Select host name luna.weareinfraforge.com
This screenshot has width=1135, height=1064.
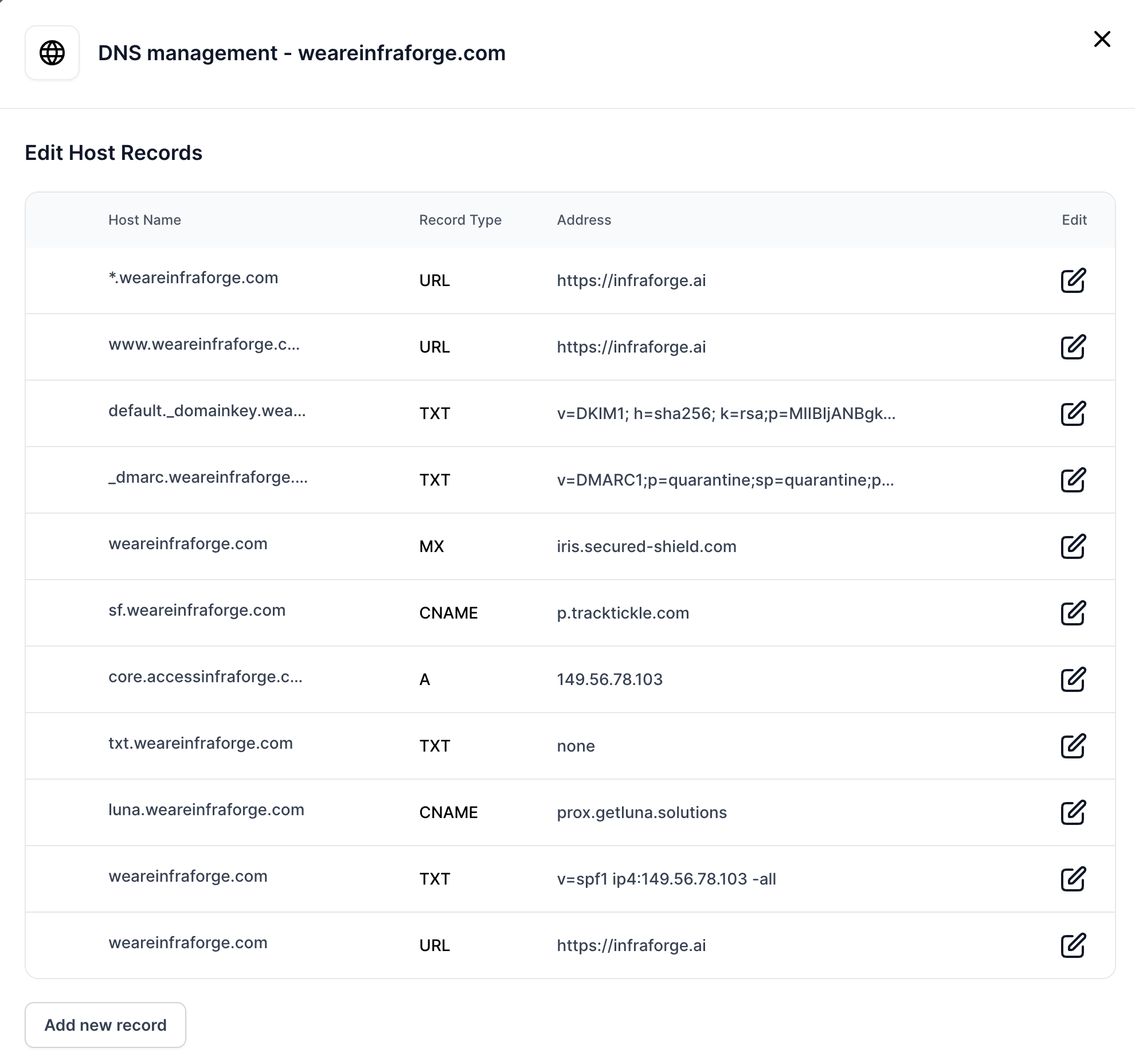(x=206, y=809)
